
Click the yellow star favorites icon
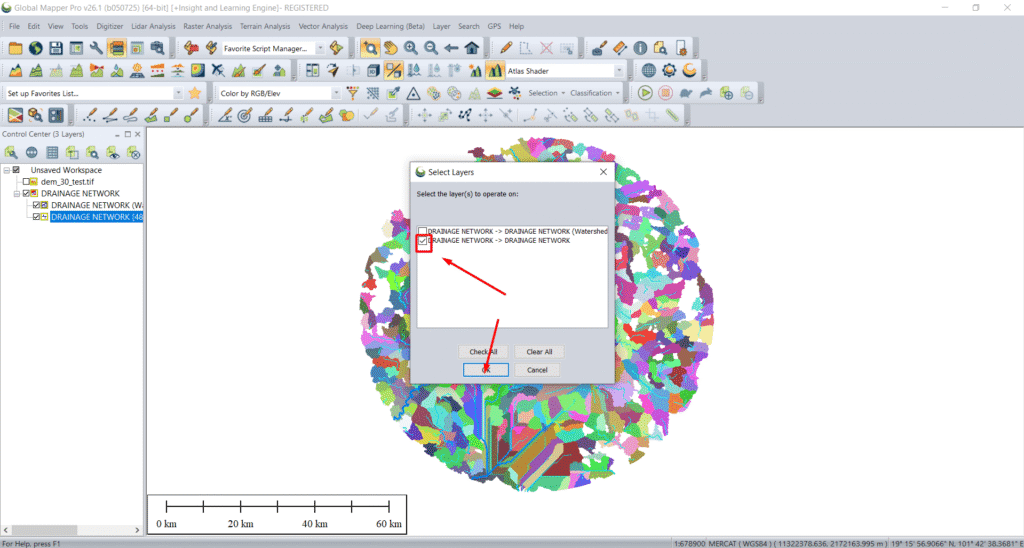[195, 93]
